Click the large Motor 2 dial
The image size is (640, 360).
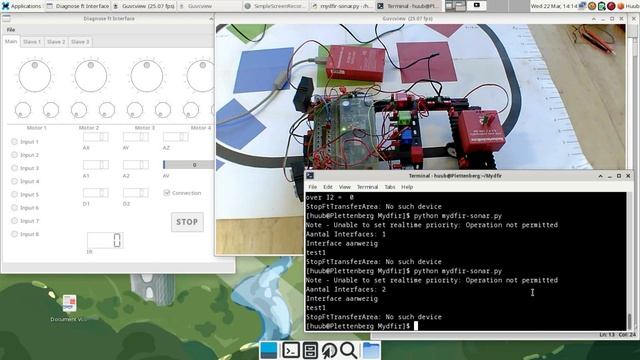[x=91, y=76]
